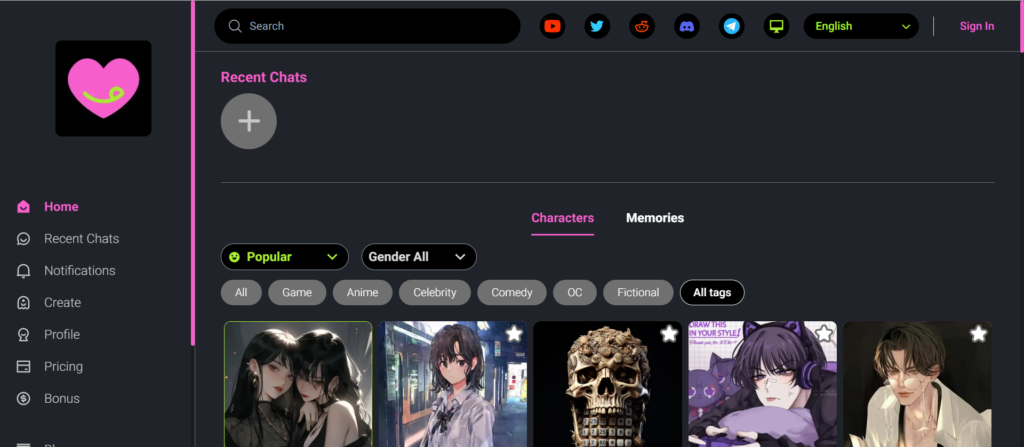Open the two dark-haired women character card
Viewport: 1024px width, 447px height.
click(x=298, y=384)
